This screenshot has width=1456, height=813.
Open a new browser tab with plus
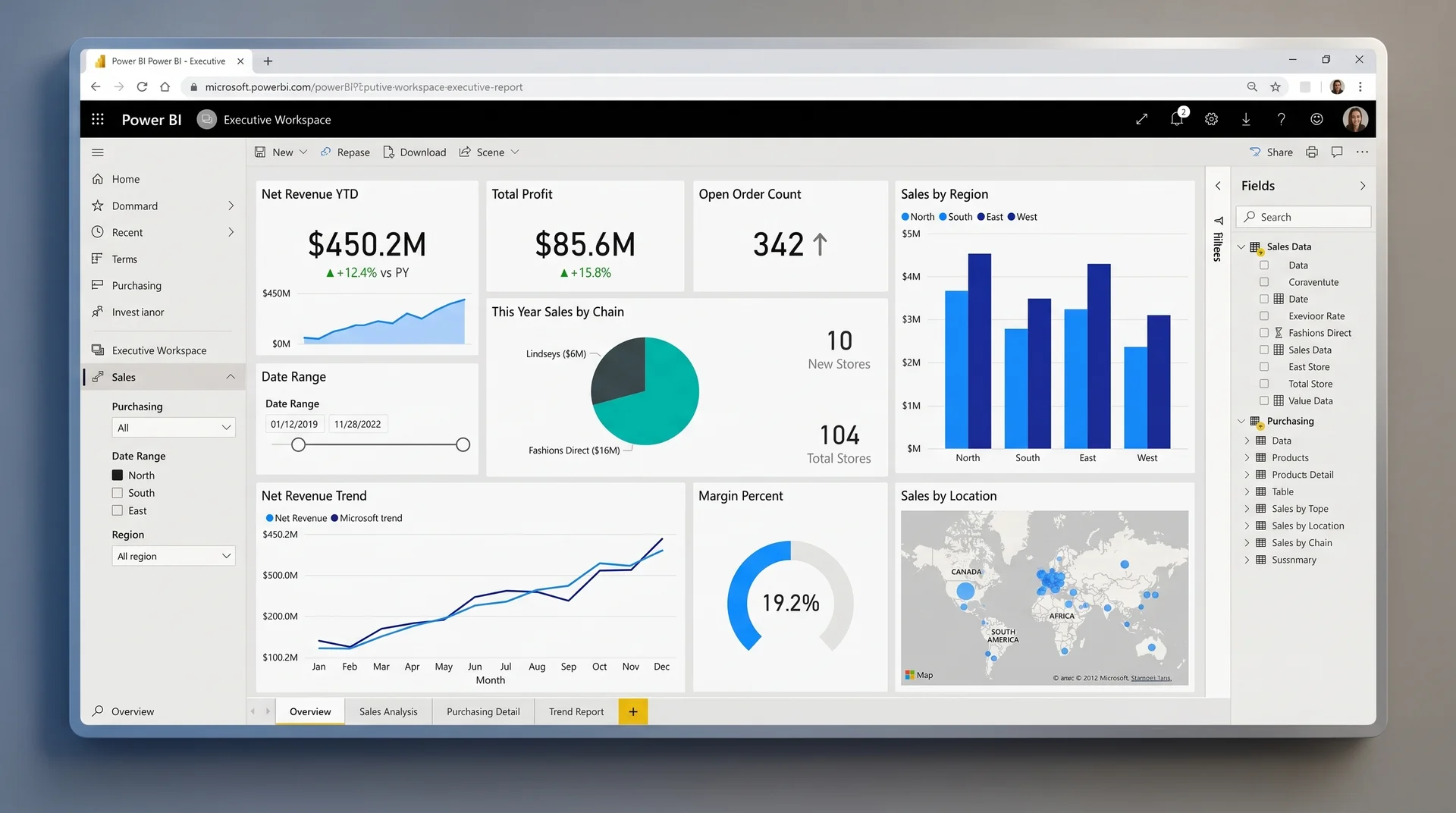click(x=268, y=61)
